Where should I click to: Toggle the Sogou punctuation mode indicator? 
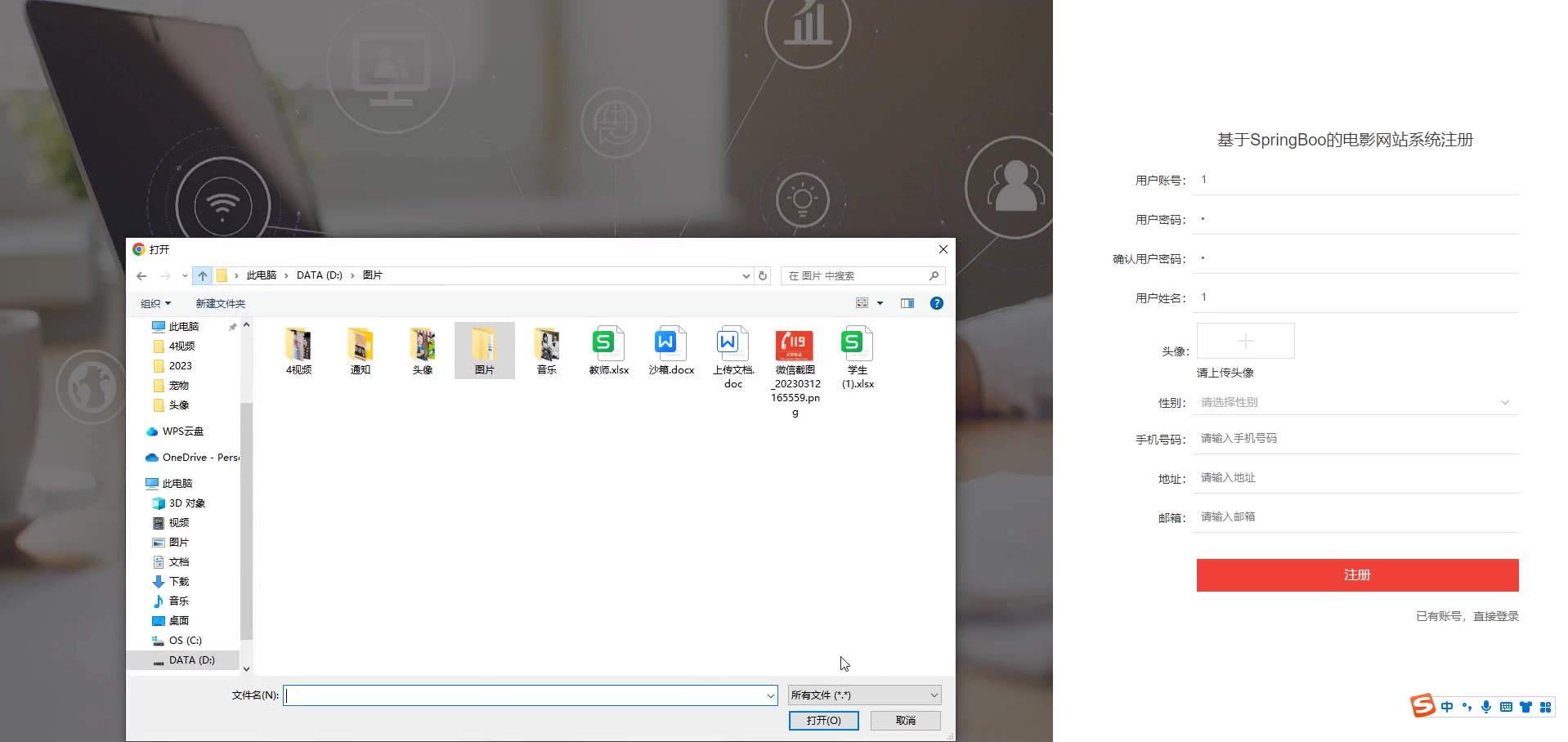pyautogui.click(x=1467, y=707)
